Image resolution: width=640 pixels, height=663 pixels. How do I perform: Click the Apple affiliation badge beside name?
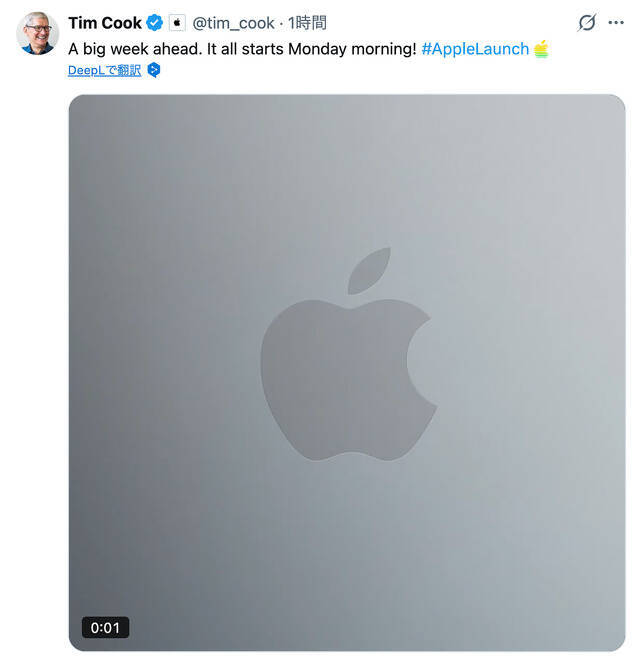coord(177,23)
